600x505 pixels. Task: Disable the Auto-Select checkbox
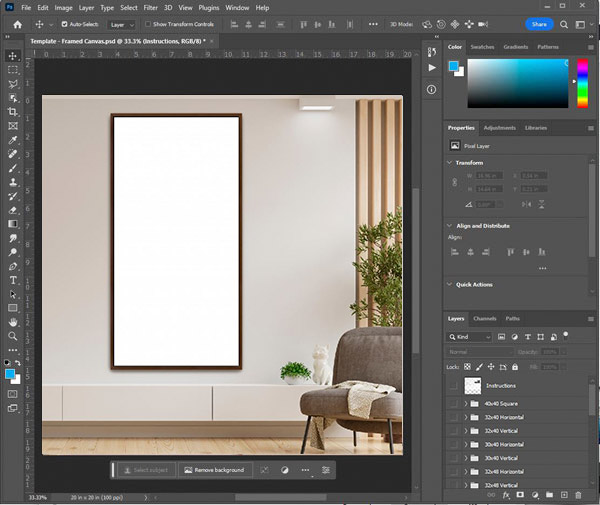click(x=65, y=24)
